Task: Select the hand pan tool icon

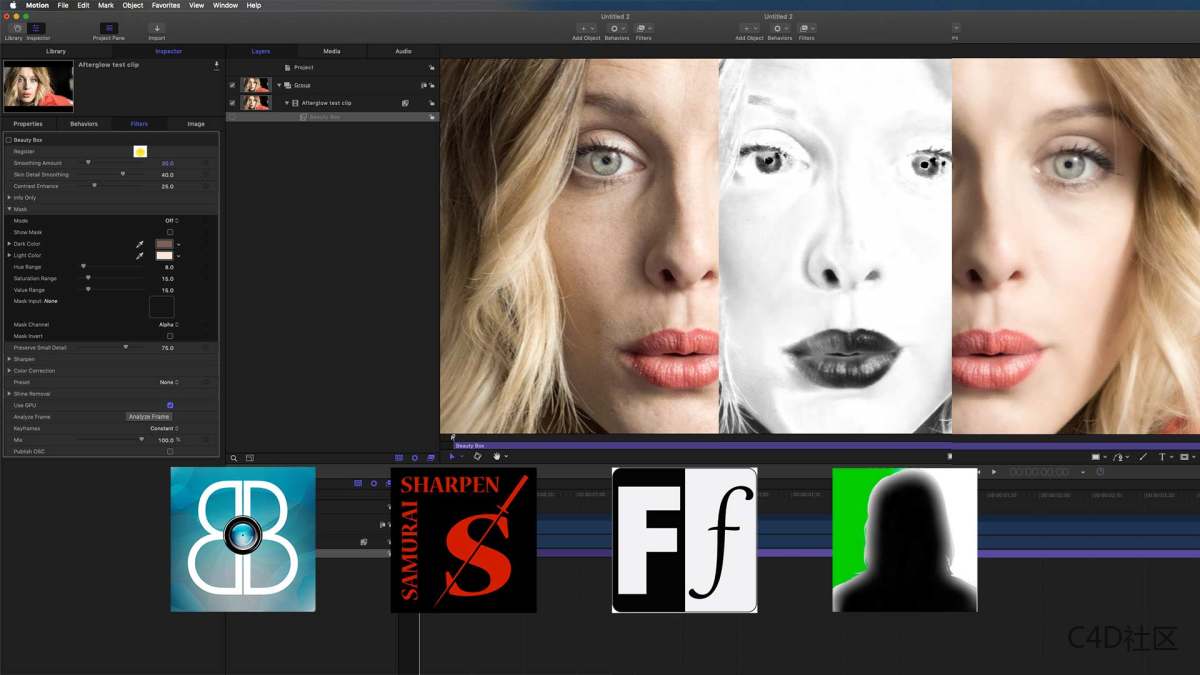Action: click(497, 457)
